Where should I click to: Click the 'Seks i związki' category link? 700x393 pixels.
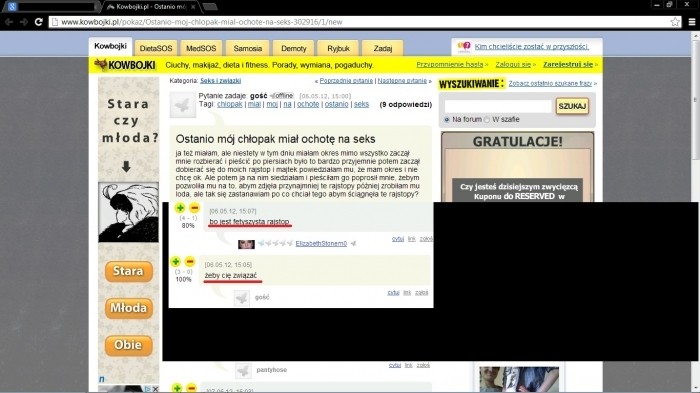(221, 81)
